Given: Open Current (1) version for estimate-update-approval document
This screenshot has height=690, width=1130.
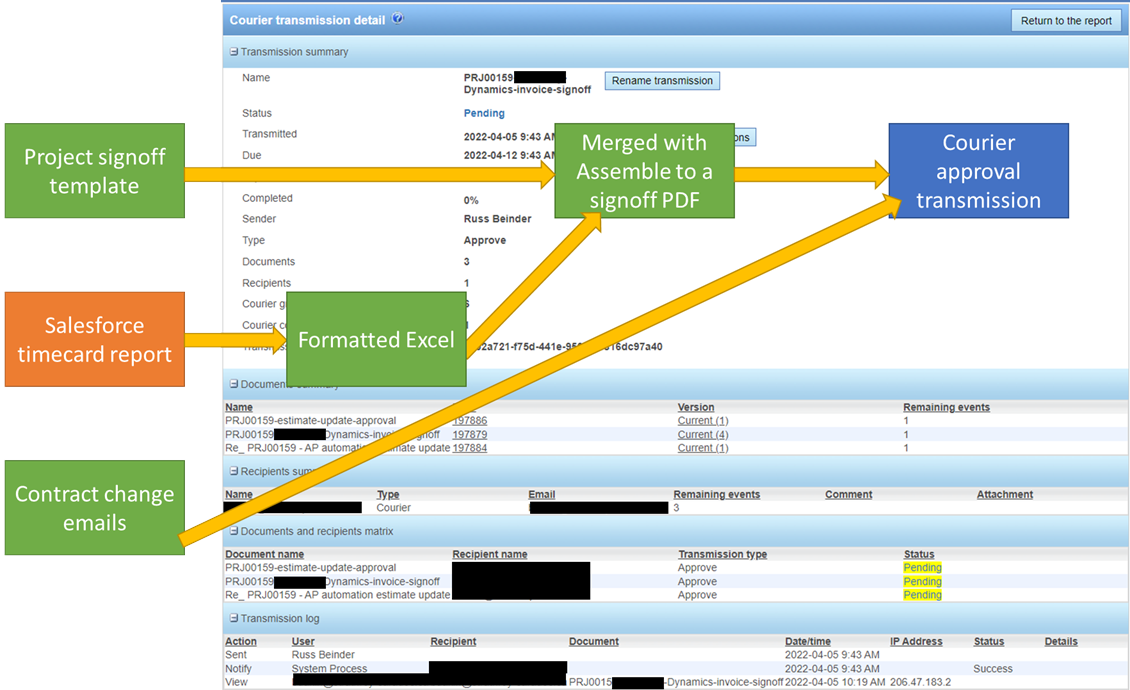Looking at the screenshot, I should [x=703, y=421].
